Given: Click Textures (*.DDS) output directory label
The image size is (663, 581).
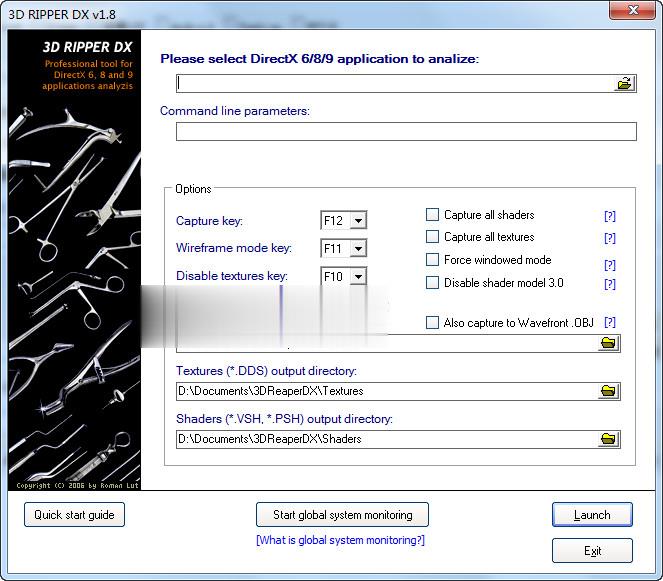Looking at the screenshot, I should [x=266, y=371].
